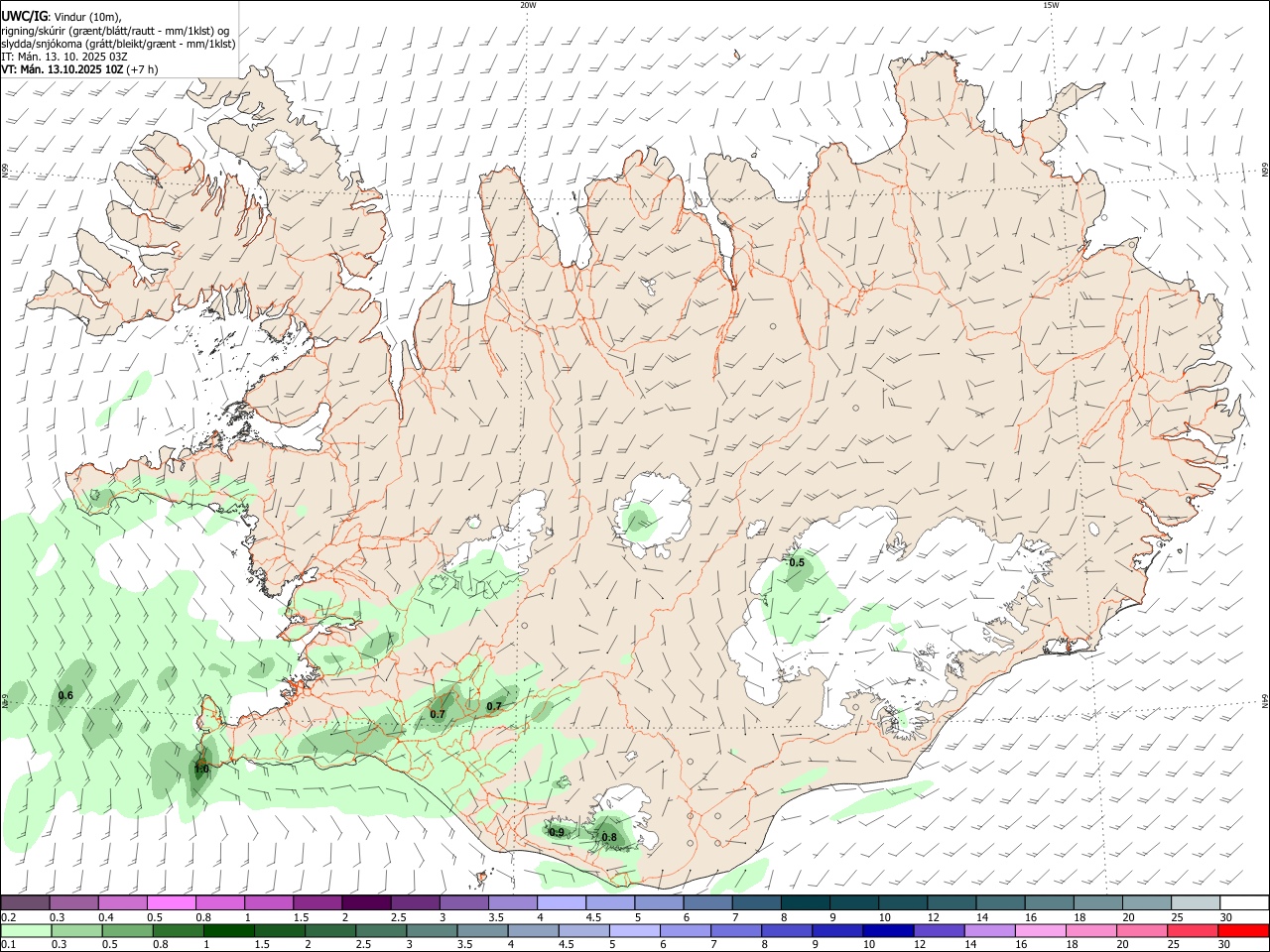Image resolution: width=1270 pixels, height=952 pixels.
Task: Pick the darkest green rain swatch starting at 1
Action: click(x=228, y=930)
